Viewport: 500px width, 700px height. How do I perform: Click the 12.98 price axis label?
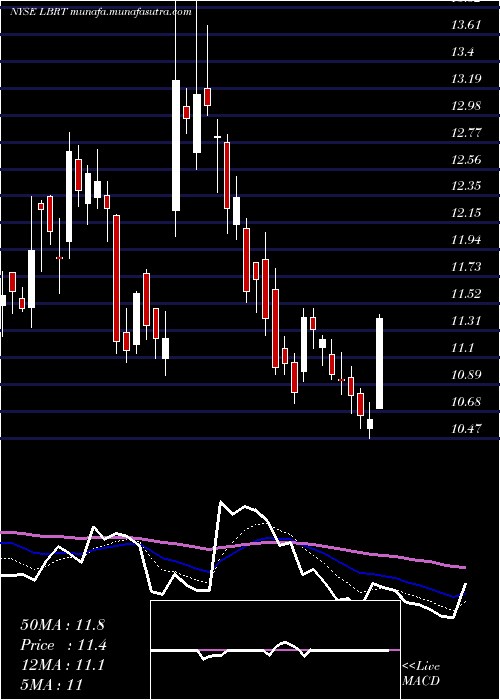466,106
